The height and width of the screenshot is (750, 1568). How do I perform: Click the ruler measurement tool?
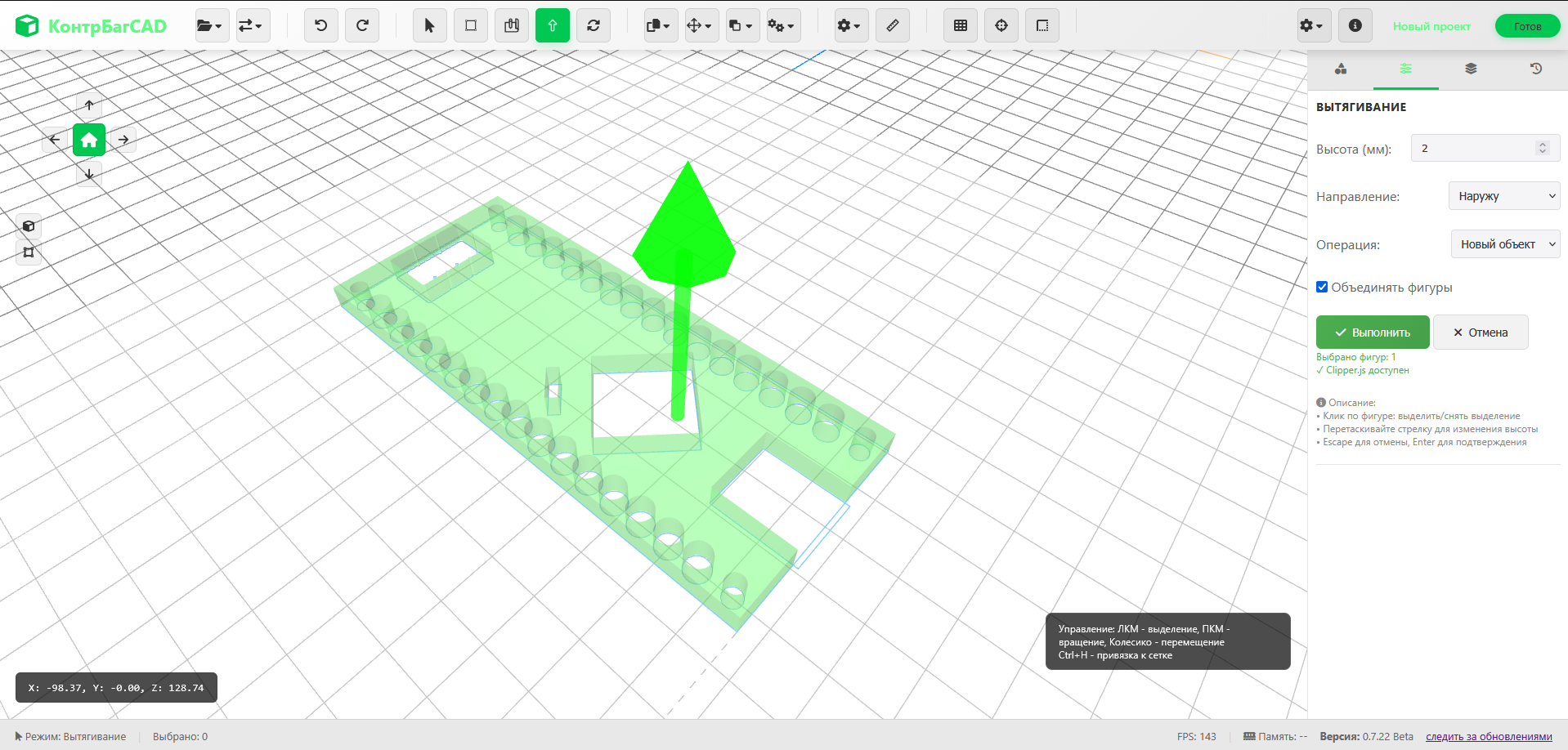[x=892, y=25]
